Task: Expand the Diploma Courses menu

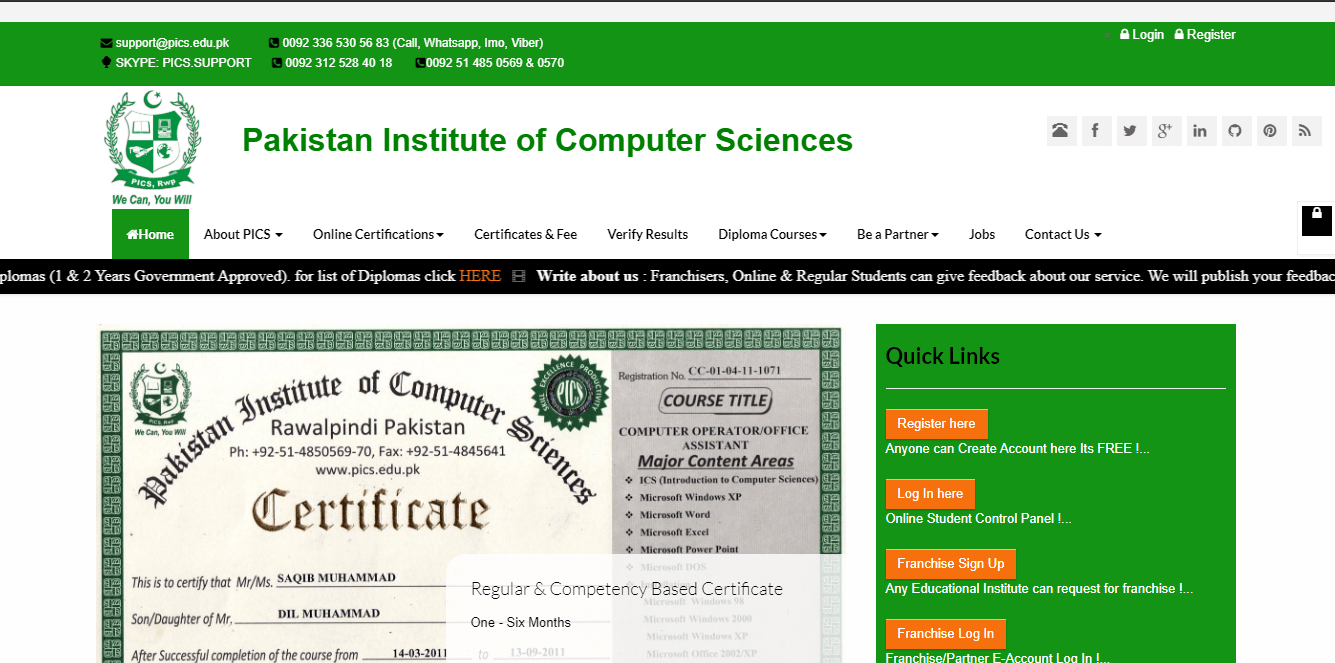Action: click(771, 234)
